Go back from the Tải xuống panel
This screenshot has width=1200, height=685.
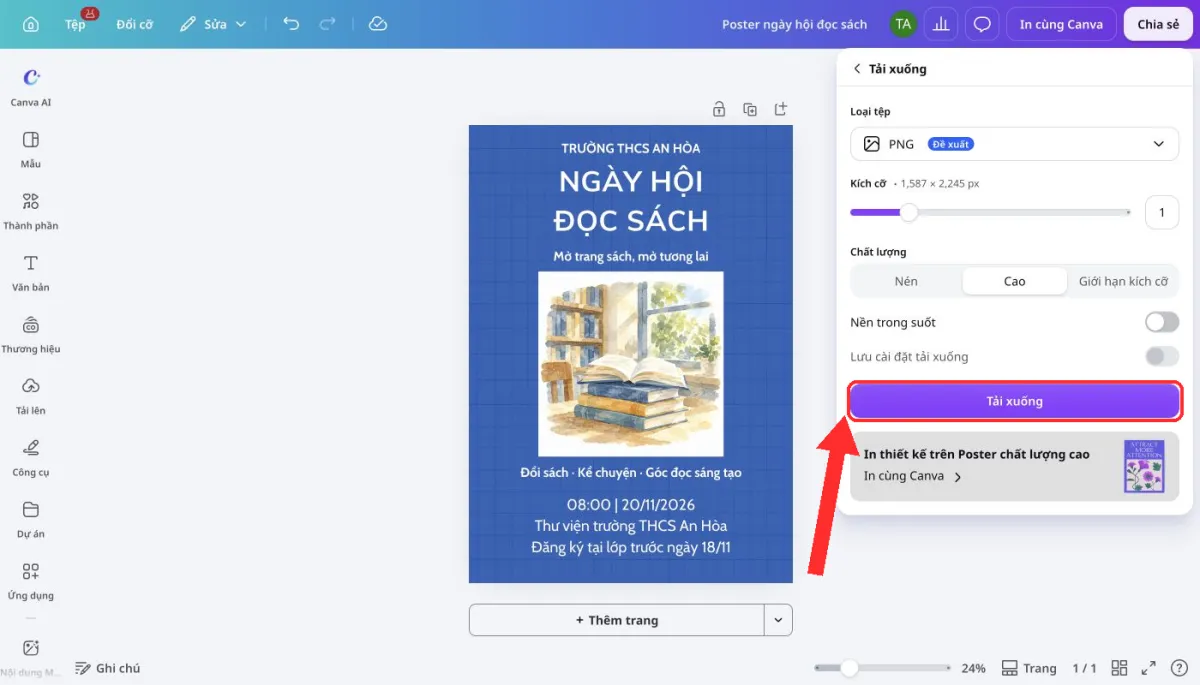857,69
